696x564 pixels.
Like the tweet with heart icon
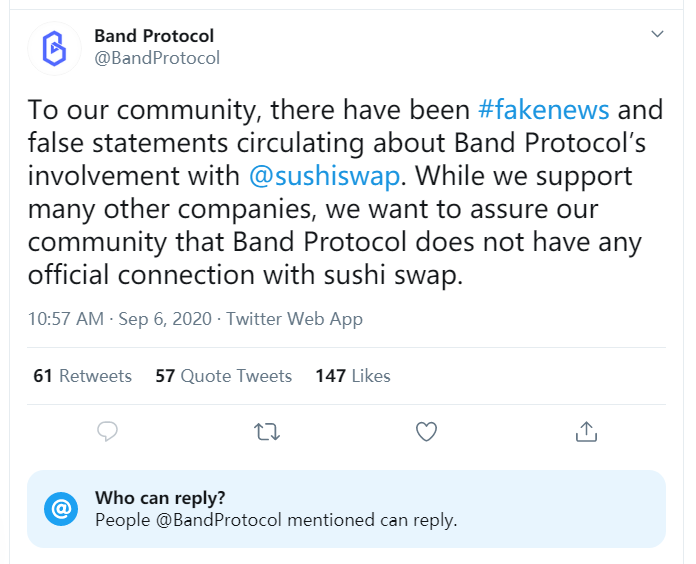[x=426, y=431]
